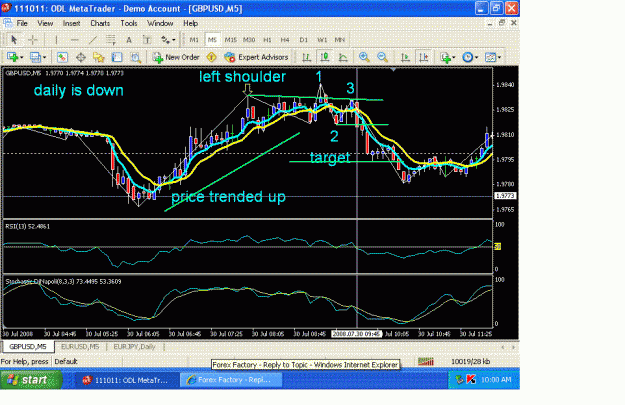625x405 pixels.
Task: Open the Insert menu
Action: tap(71, 23)
